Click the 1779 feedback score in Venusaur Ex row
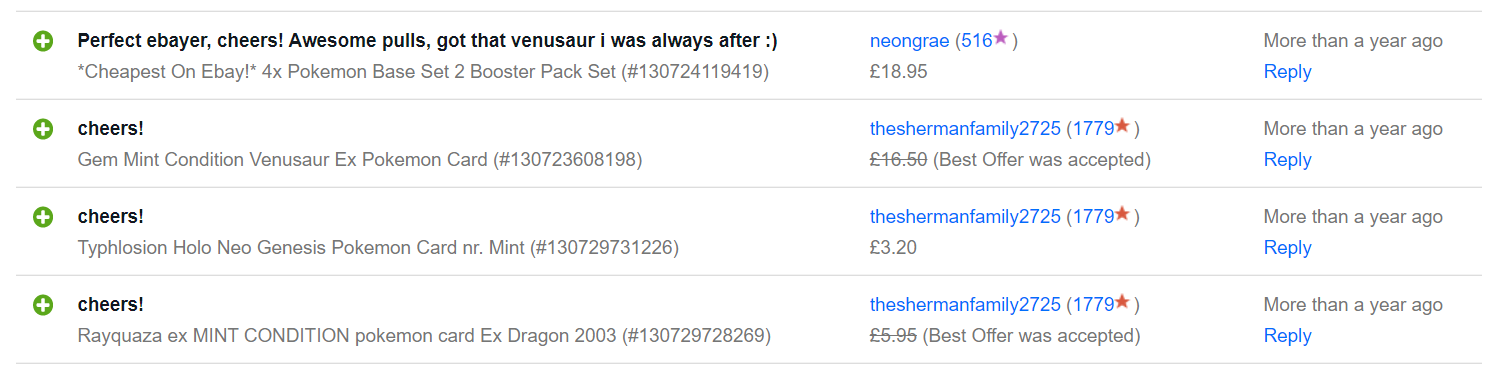The height and width of the screenshot is (378, 1499). (1094, 129)
